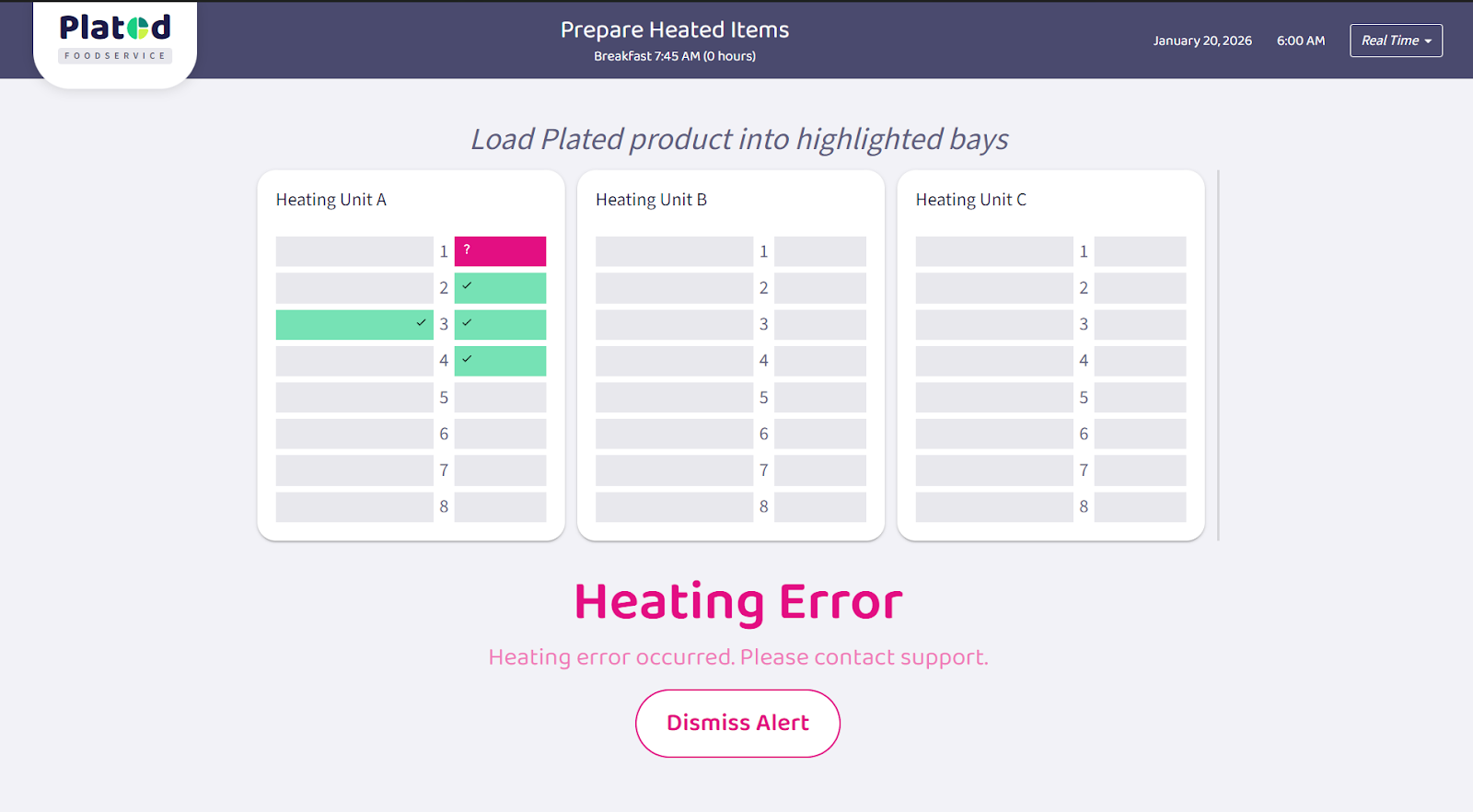Click checkmark in Unit A right bay 2
The height and width of the screenshot is (812, 1473).
pyautogui.click(x=467, y=286)
